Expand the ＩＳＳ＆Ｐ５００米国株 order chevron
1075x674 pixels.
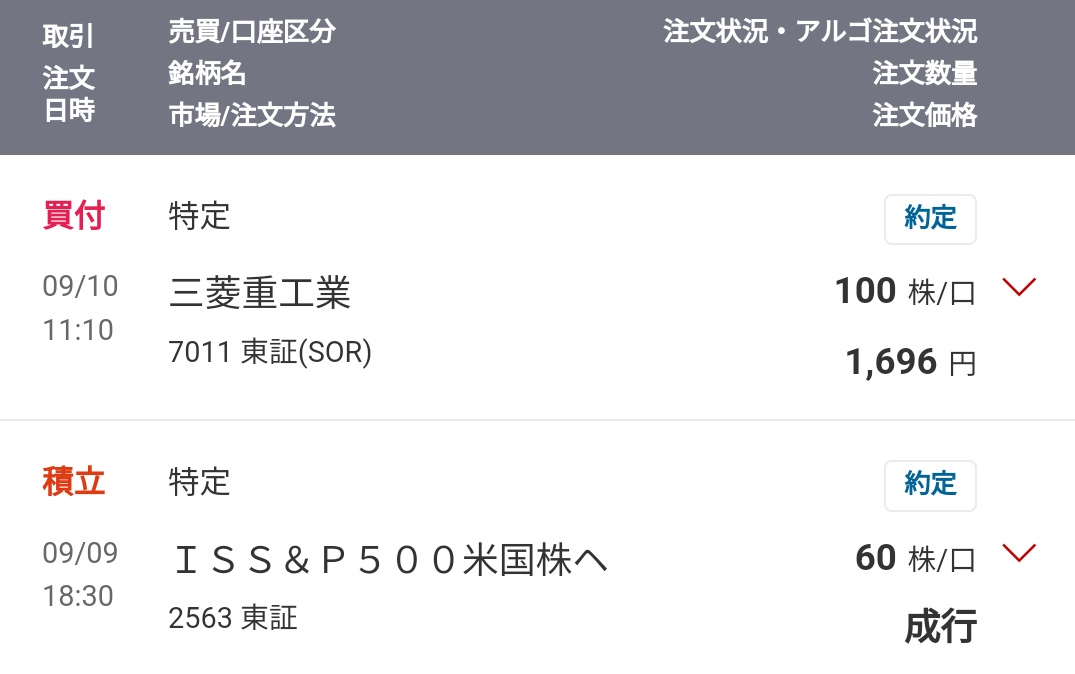coord(1019,555)
